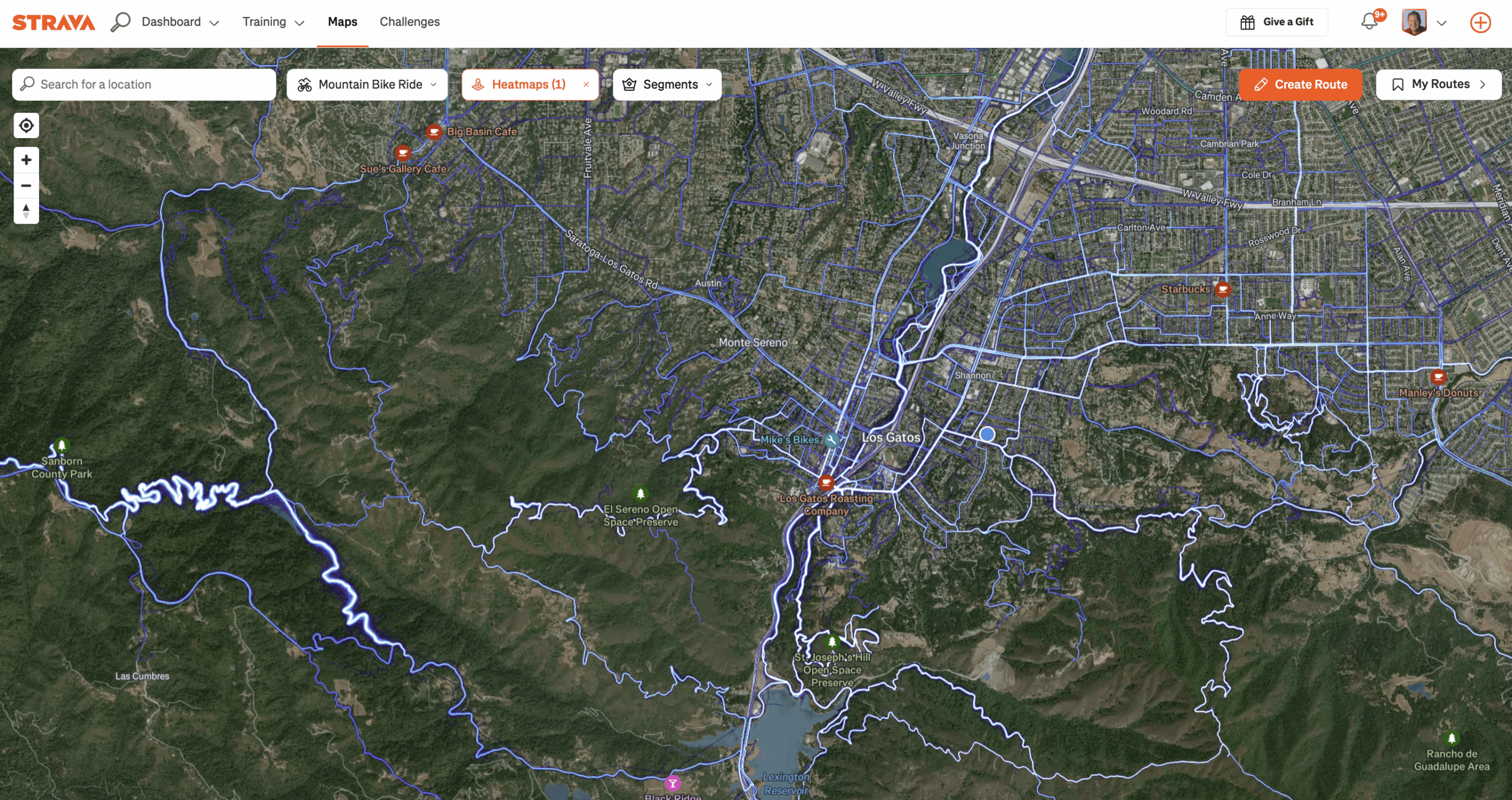Click the map zoom in control
Image resolution: width=1512 pixels, height=800 pixels.
tap(26, 159)
